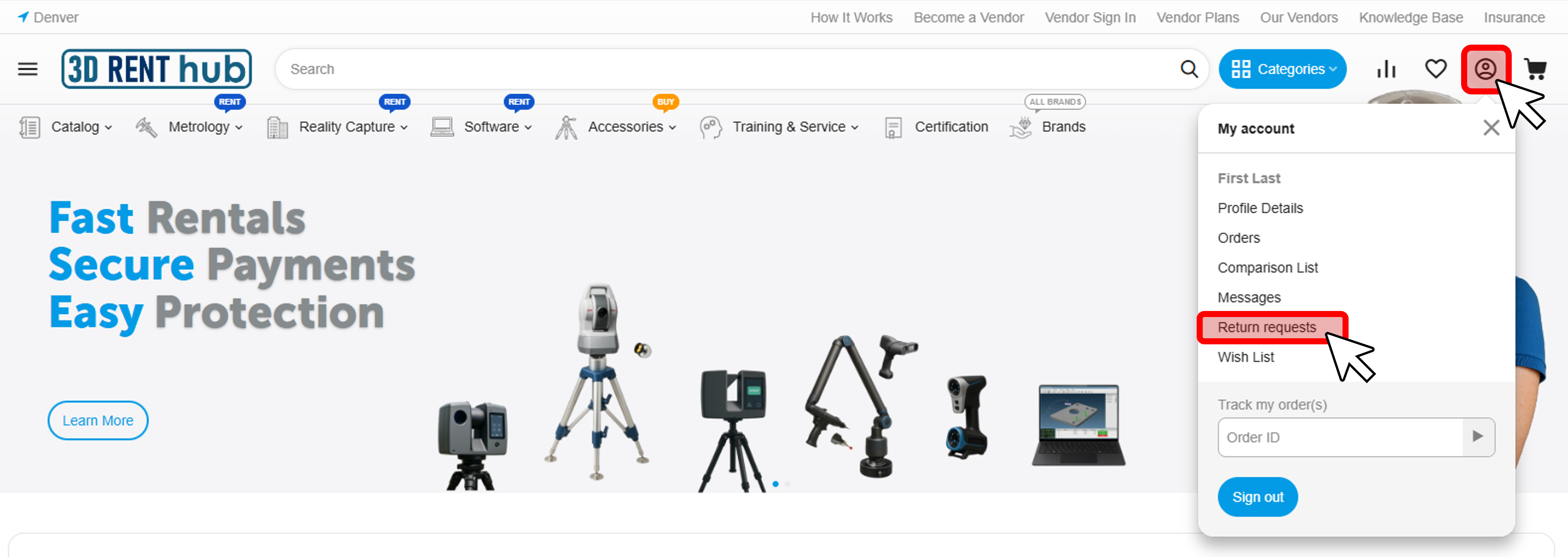Open Return requests in account menu
The image size is (1568, 557).
(1266, 327)
